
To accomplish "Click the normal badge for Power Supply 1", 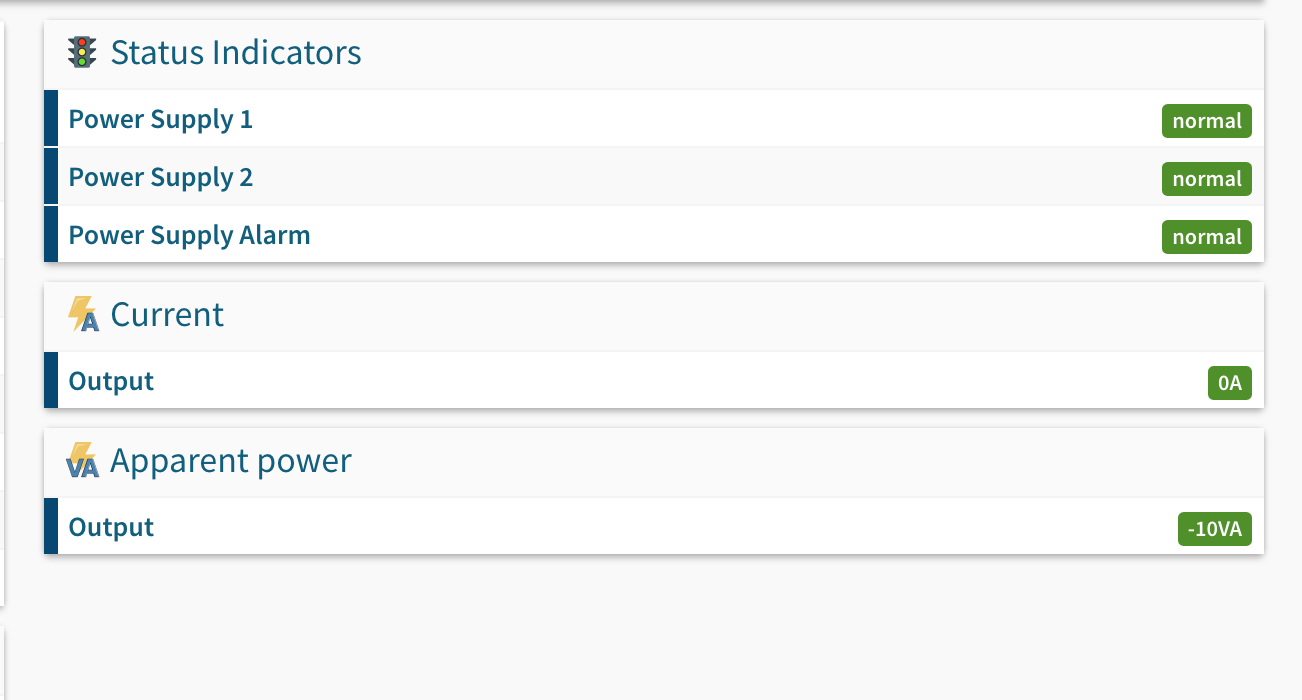I will [1207, 121].
